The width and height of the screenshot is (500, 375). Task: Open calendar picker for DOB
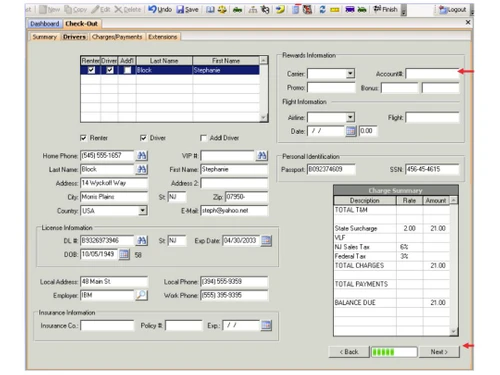pos(124,254)
